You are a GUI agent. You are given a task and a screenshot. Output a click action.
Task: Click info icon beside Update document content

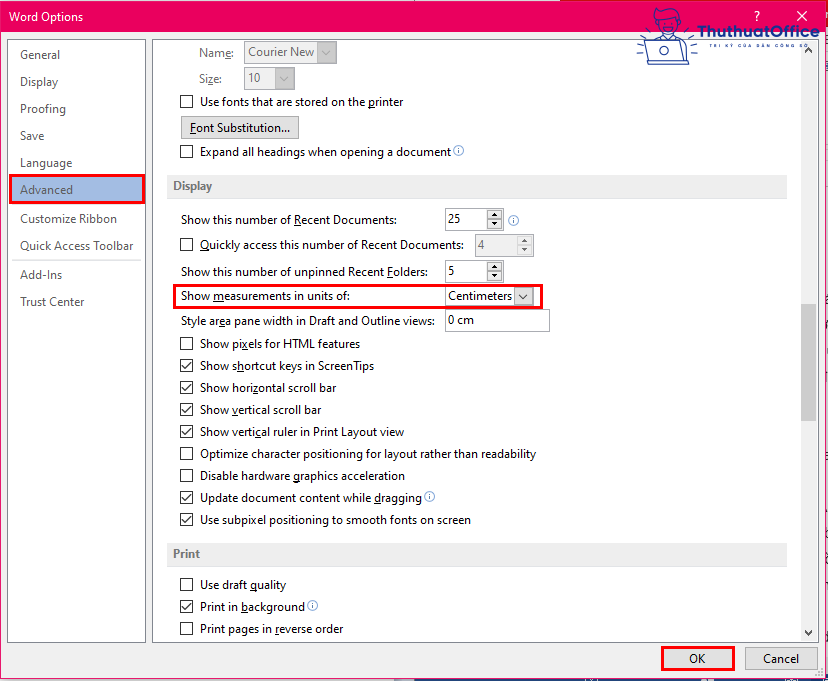(430, 497)
